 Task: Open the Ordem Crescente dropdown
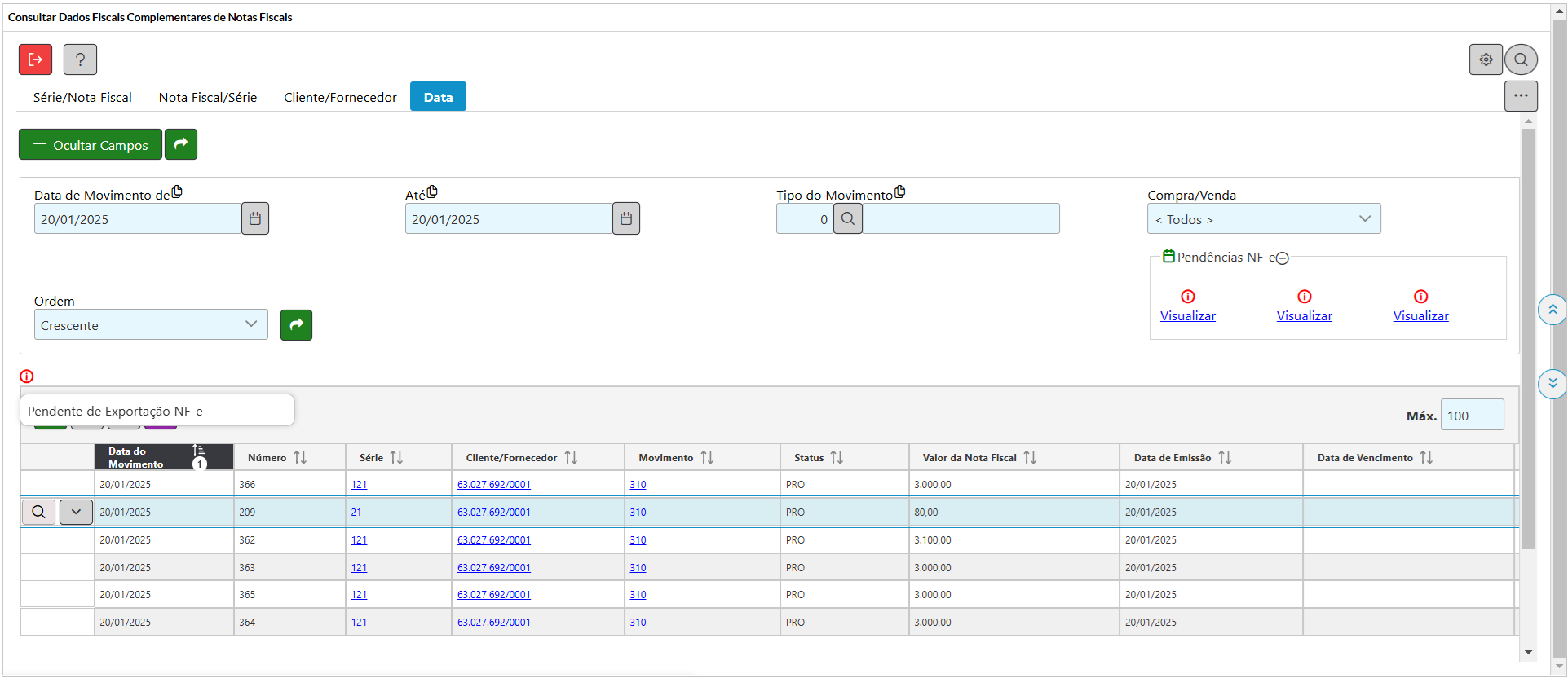(x=151, y=325)
